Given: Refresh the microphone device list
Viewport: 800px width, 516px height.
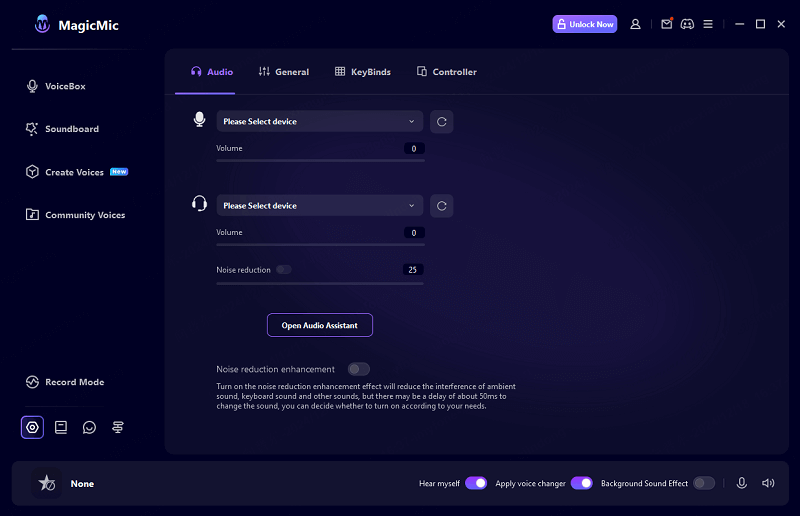Looking at the screenshot, I should 442,122.
